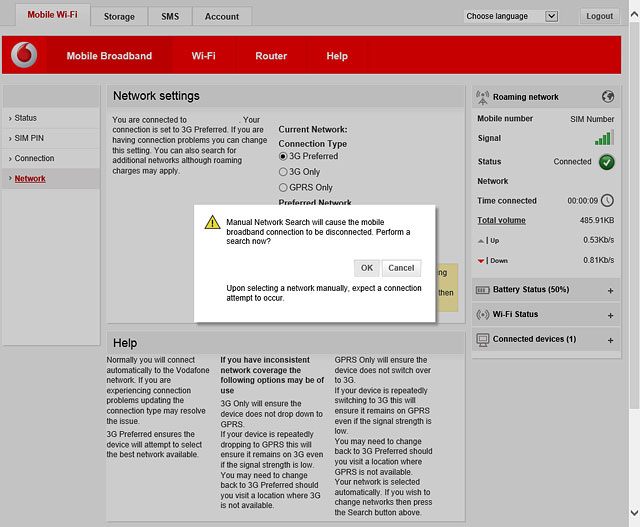Select the GPRS Only connection type
Image resolution: width=640 pixels, height=527 pixels.
pos(283,187)
